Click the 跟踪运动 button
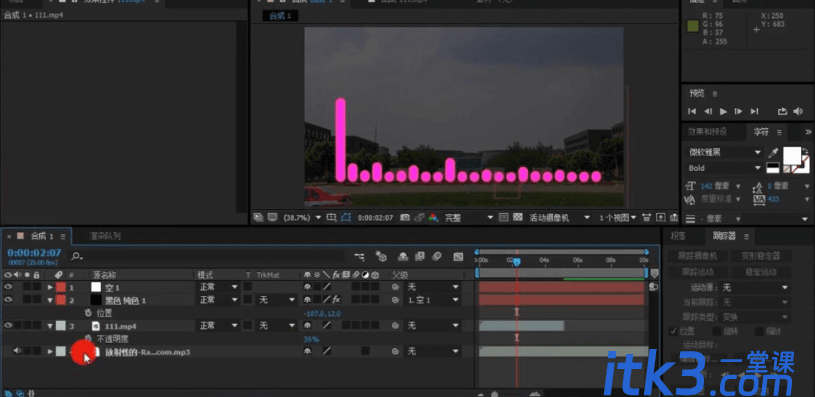The height and width of the screenshot is (397, 815). pos(698,272)
